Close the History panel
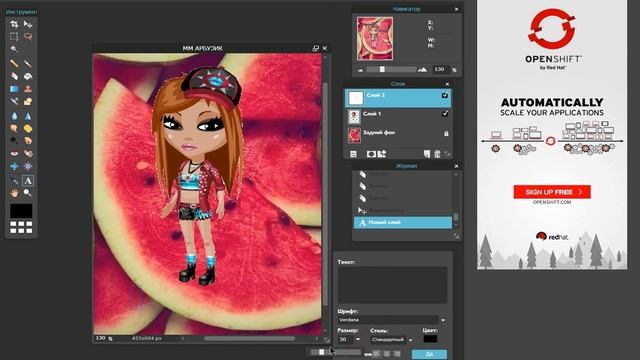The height and width of the screenshot is (360, 640). click(456, 166)
